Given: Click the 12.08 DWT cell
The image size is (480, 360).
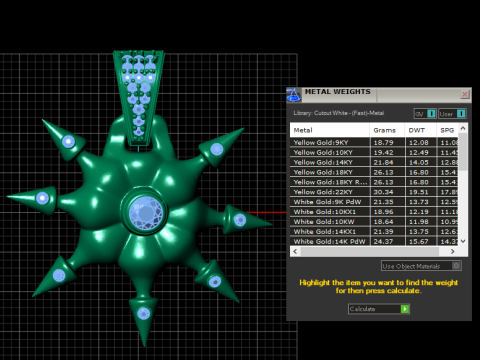Looking at the screenshot, I should click(x=421, y=142).
